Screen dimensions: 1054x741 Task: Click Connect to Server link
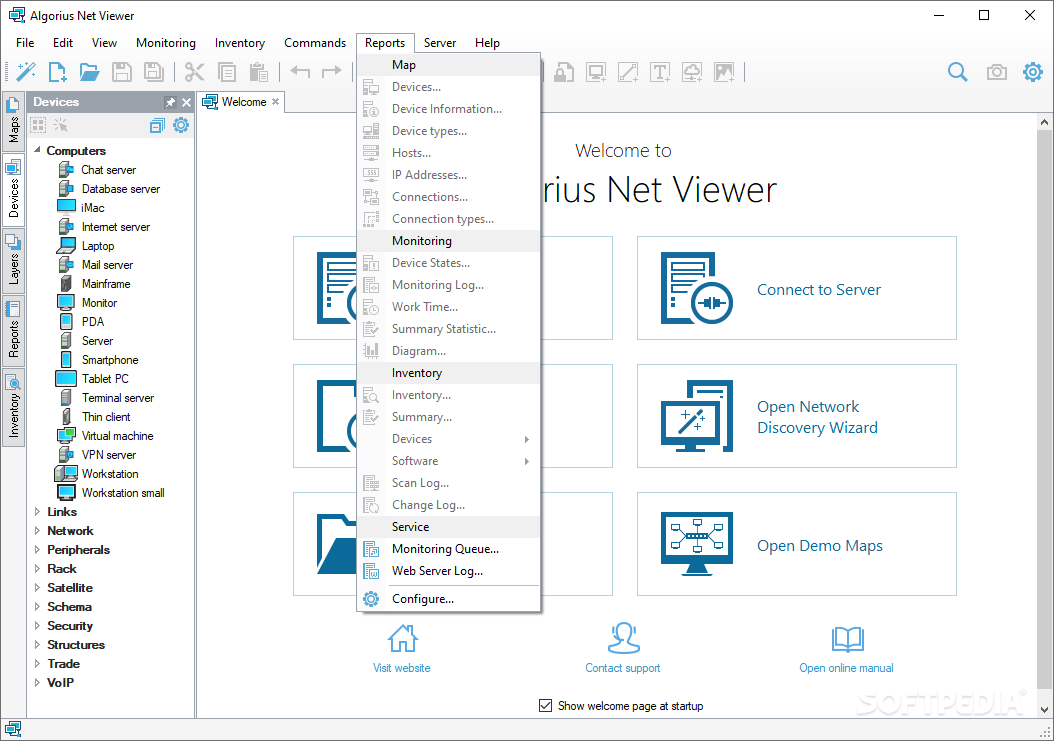point(819,289)
